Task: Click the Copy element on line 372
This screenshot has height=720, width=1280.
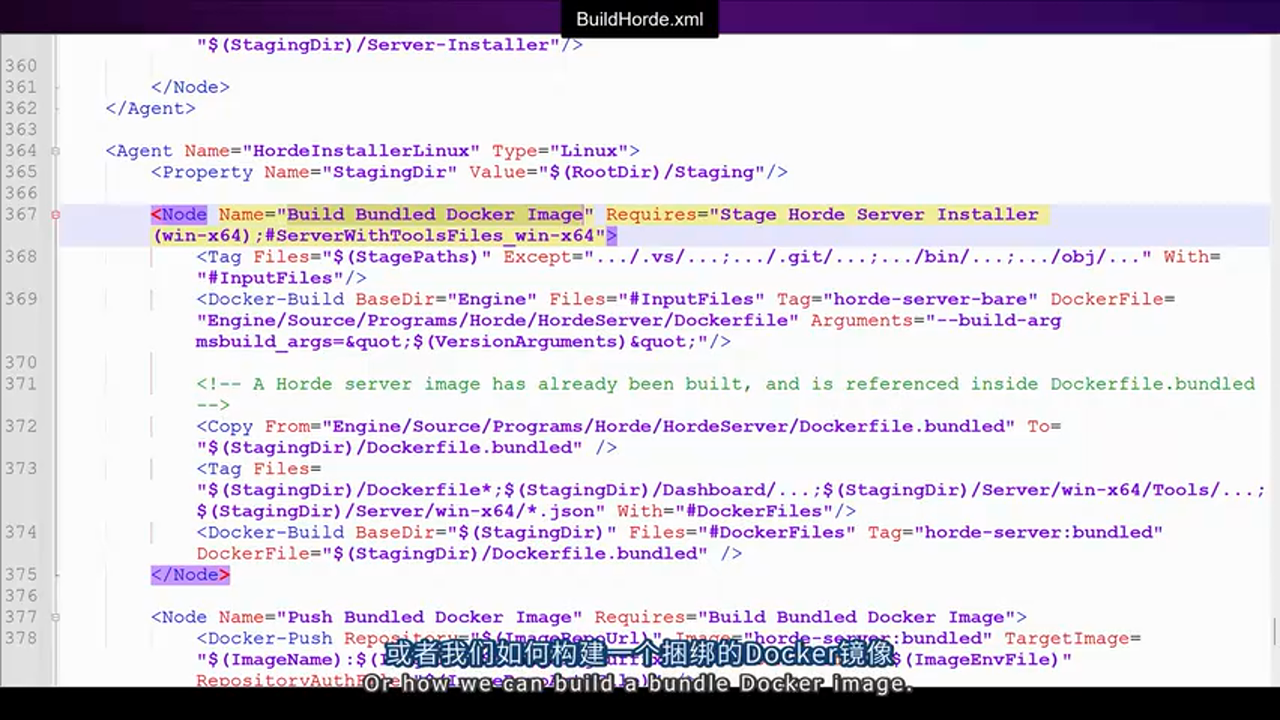Action: 225,426
